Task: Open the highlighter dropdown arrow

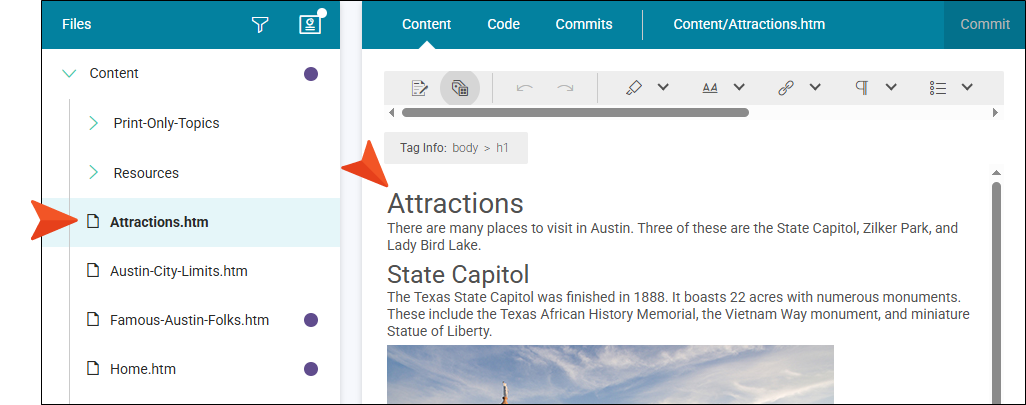Action: [x=663, y=87]
